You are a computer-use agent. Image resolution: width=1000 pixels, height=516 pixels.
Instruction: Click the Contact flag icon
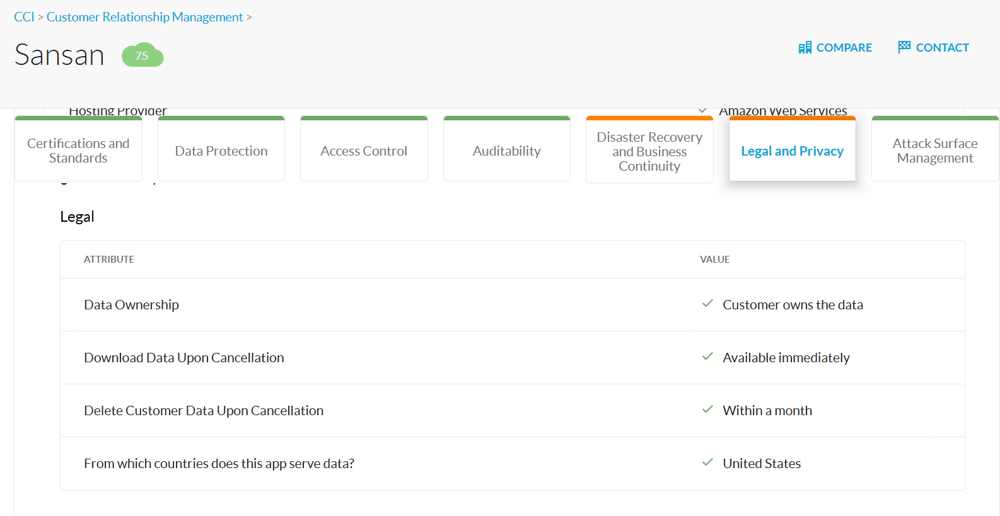(x=904, y=47)
